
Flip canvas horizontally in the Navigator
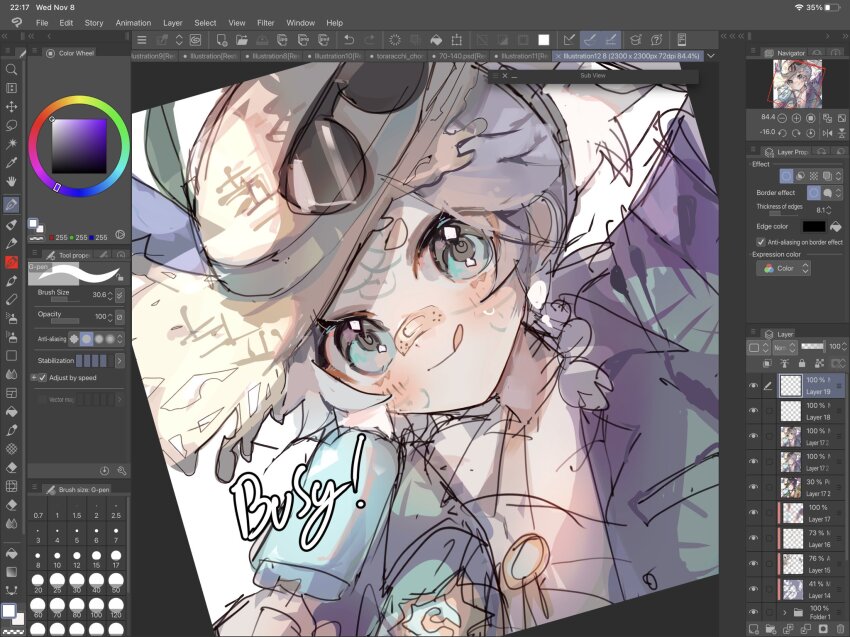point(827,133)
